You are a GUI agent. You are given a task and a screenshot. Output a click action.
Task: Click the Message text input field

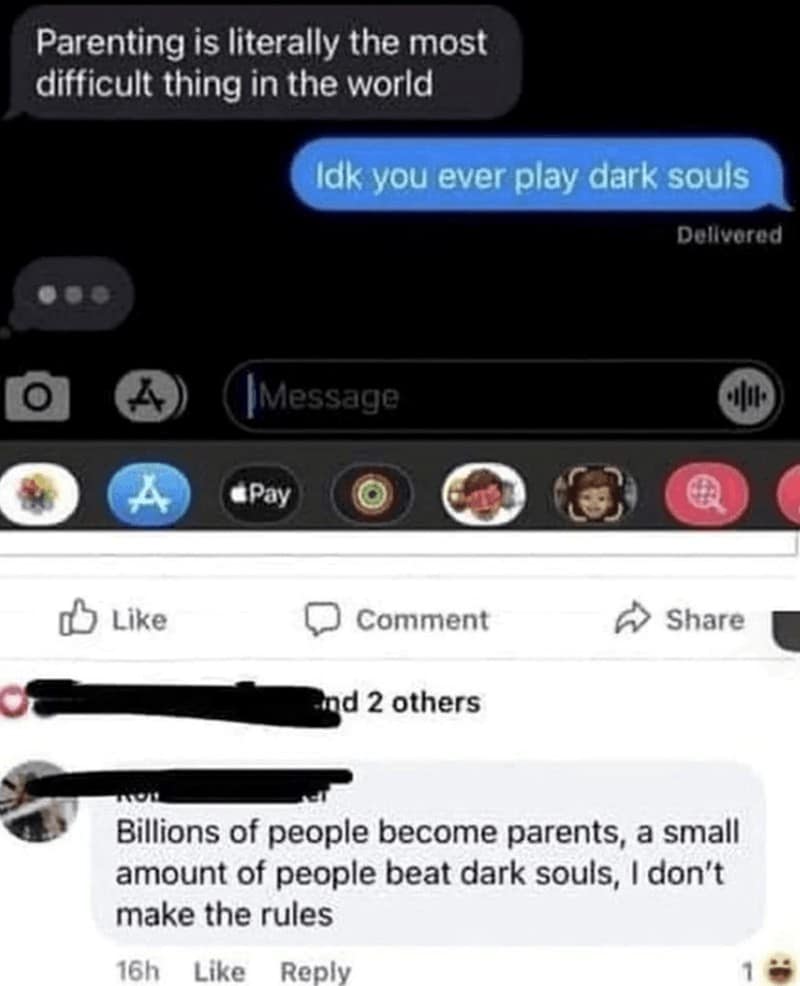point(484,396)
